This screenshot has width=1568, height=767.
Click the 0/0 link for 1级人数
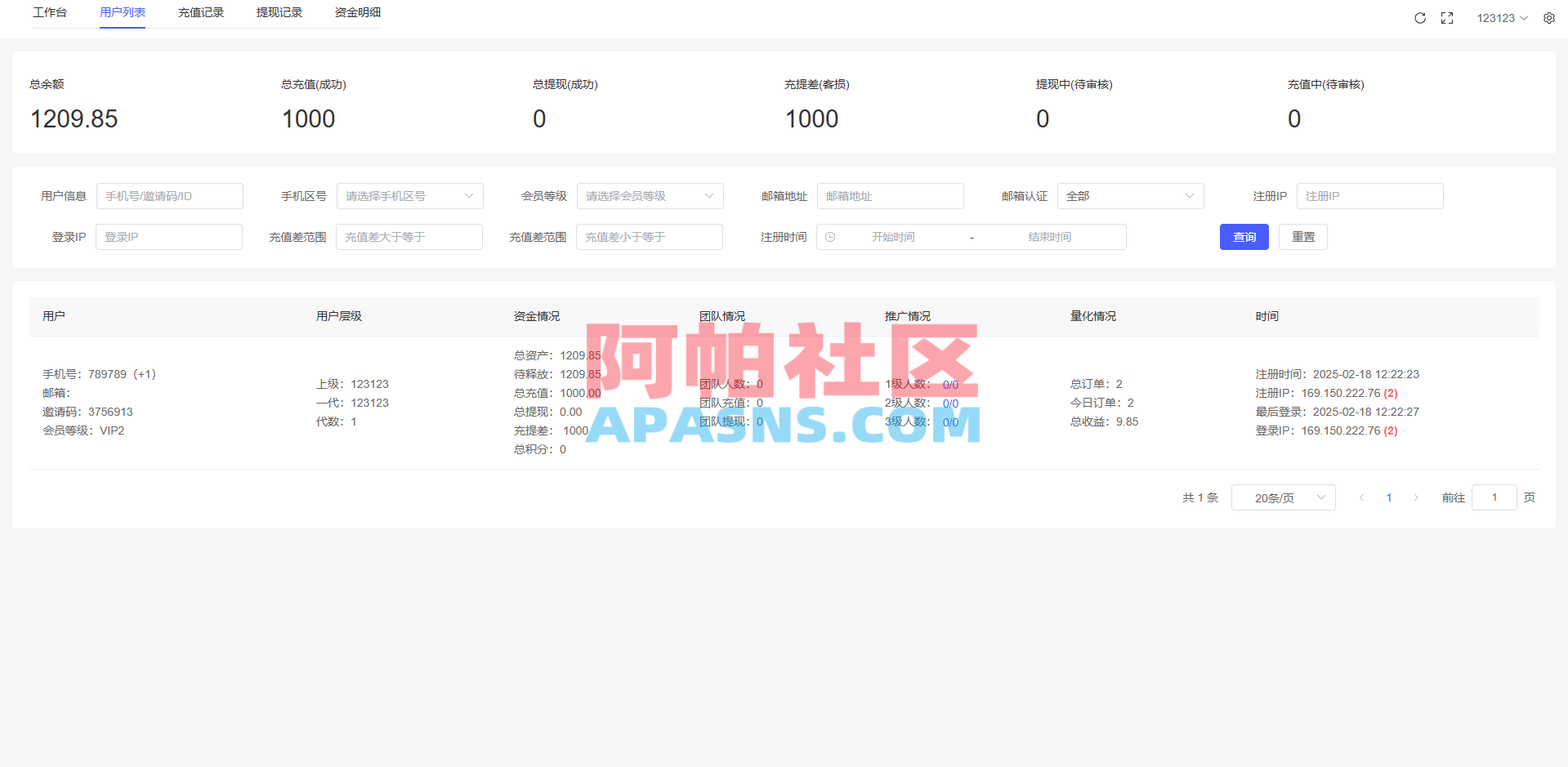pyautogui.click(x=950, y=384)
